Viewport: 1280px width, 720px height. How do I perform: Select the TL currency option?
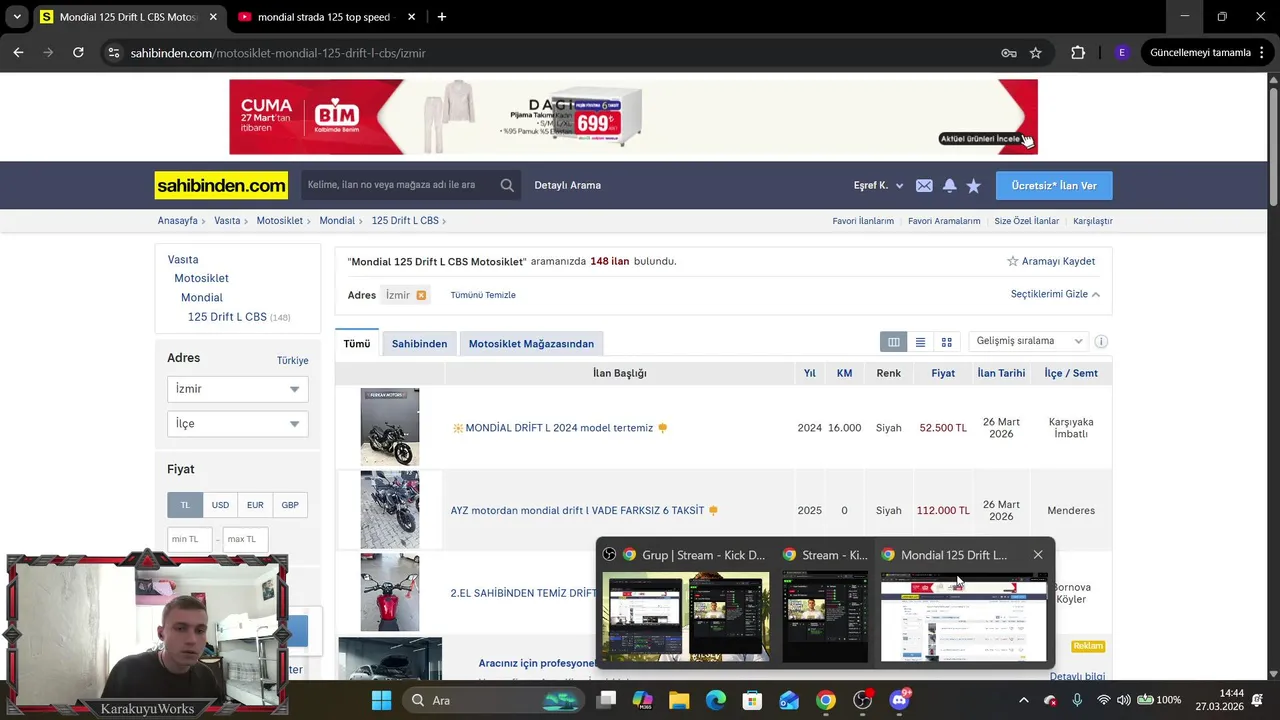[185, 505]
